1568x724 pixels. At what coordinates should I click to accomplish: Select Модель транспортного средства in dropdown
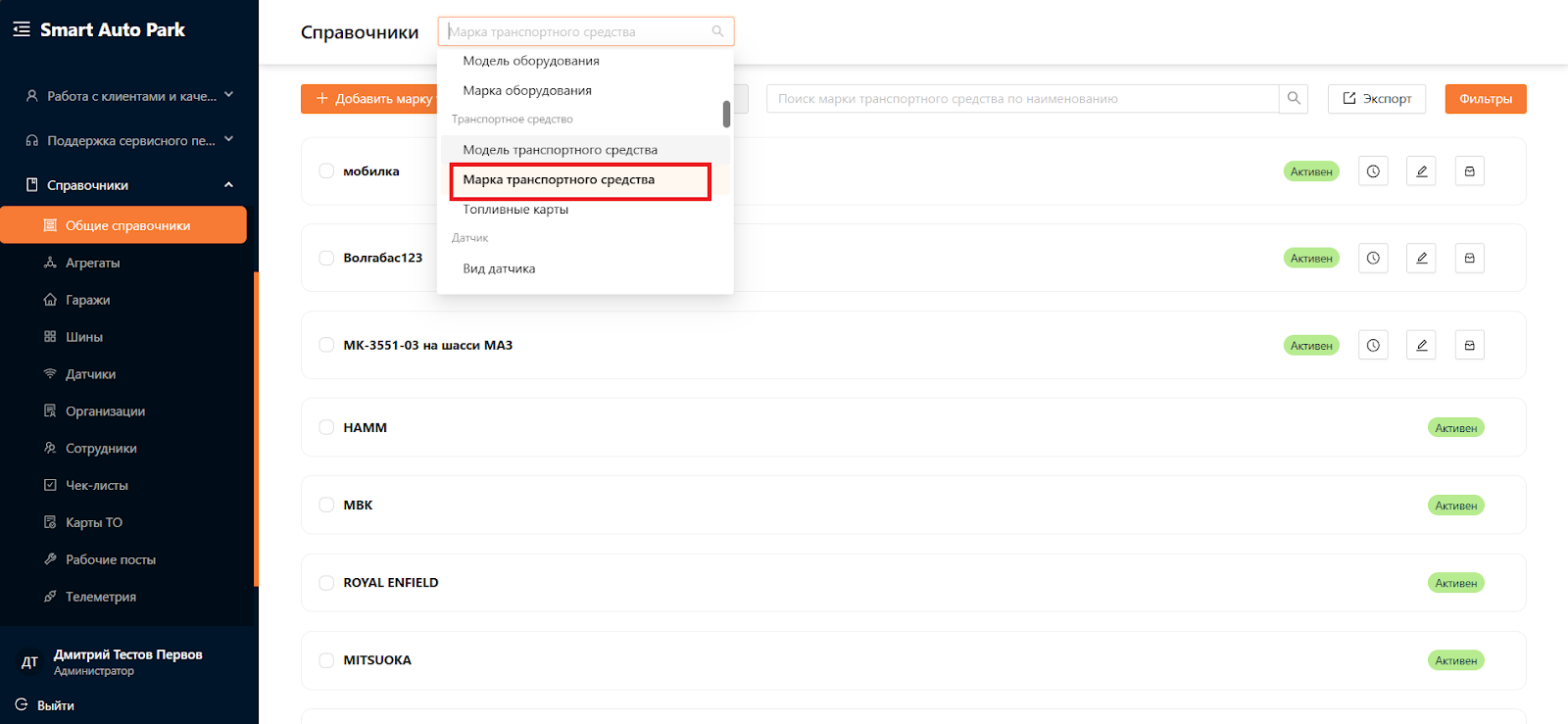click(x=560, y=150)
